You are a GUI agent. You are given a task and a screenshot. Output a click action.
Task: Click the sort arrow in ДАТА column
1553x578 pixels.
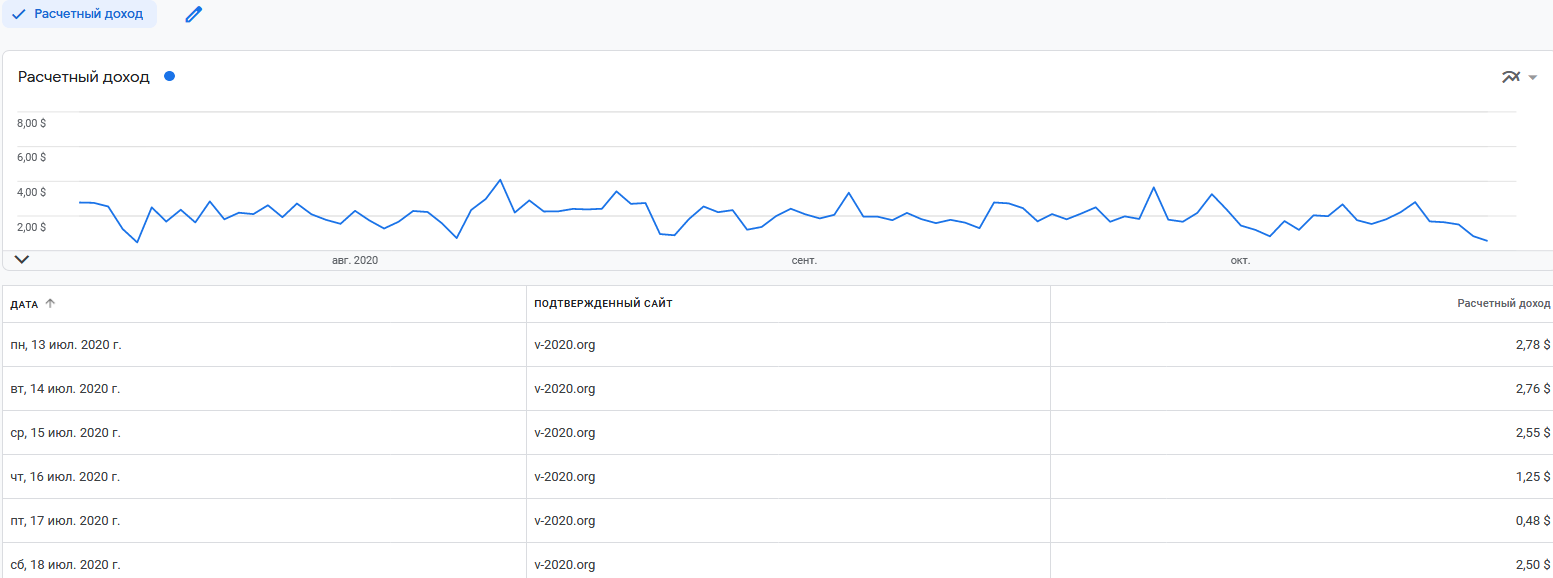pyautogui.click(x=50, y=303)
